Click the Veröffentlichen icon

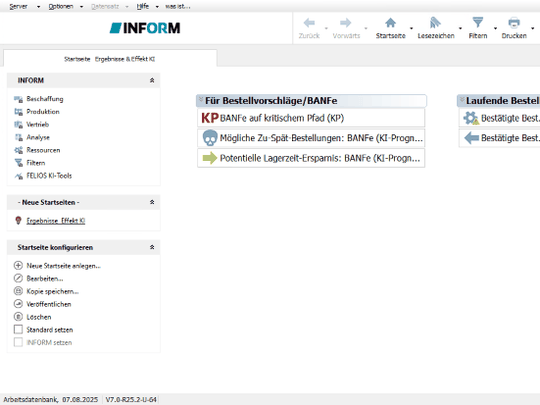pyautogui.click(x=18, y=304)
